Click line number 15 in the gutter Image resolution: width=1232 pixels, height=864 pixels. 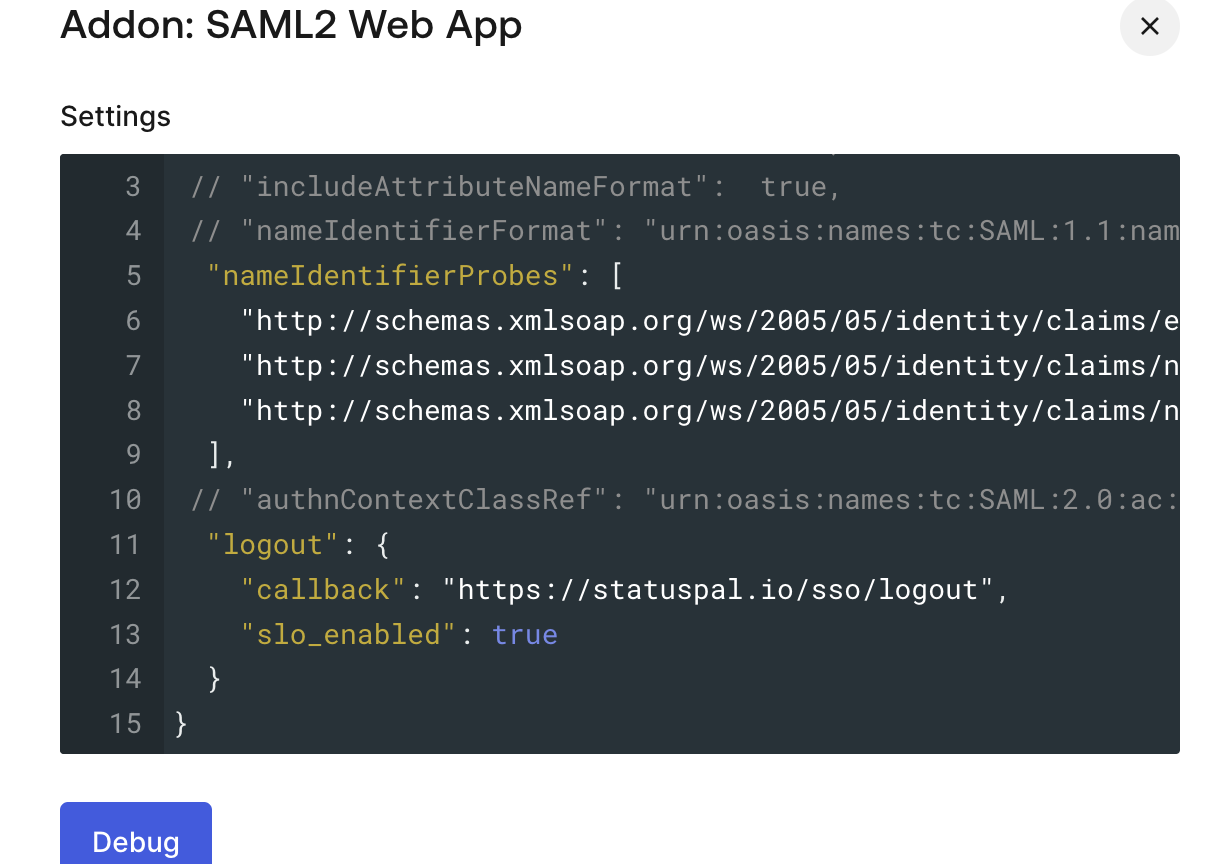coord(125,724)
